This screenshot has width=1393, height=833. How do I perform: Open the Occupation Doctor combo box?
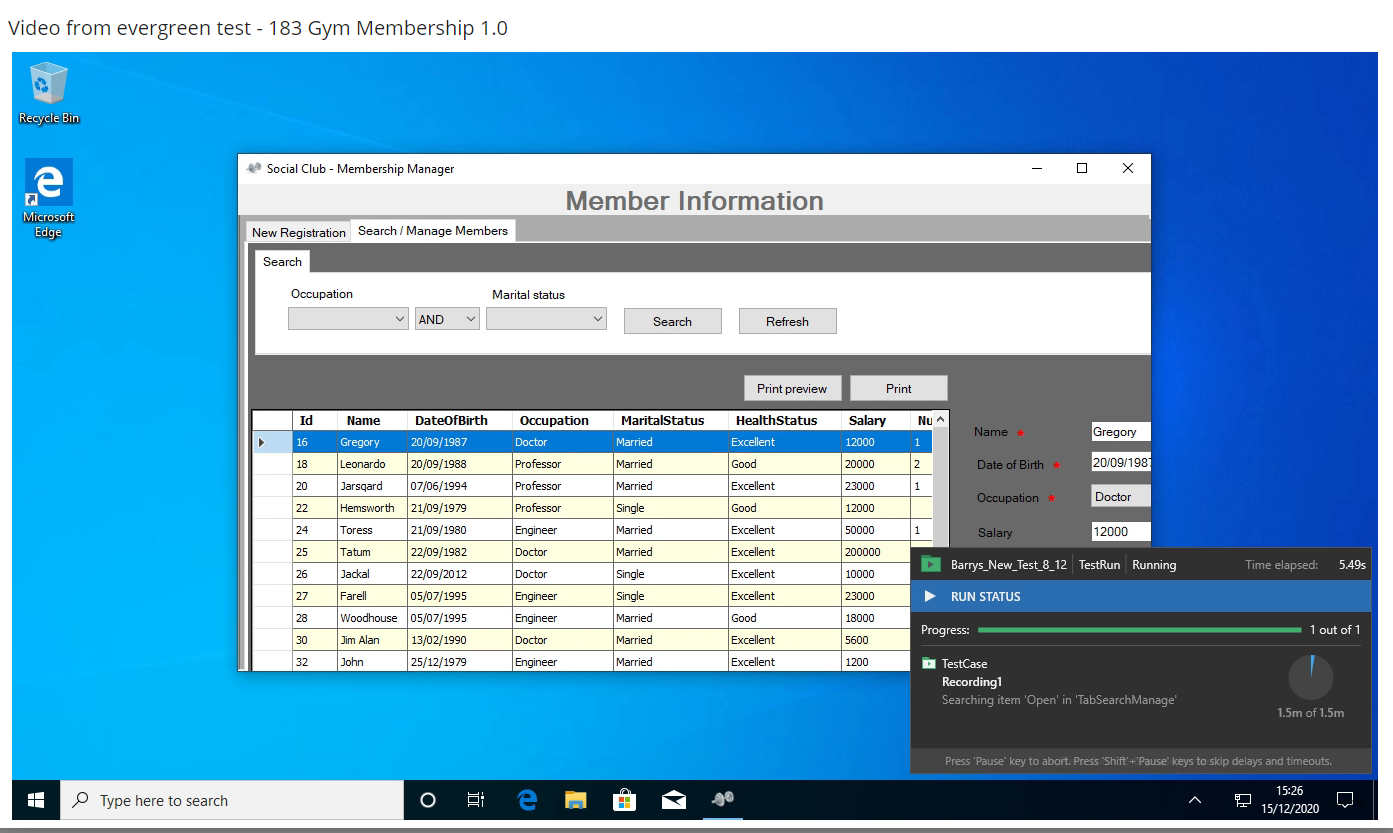1121,497
